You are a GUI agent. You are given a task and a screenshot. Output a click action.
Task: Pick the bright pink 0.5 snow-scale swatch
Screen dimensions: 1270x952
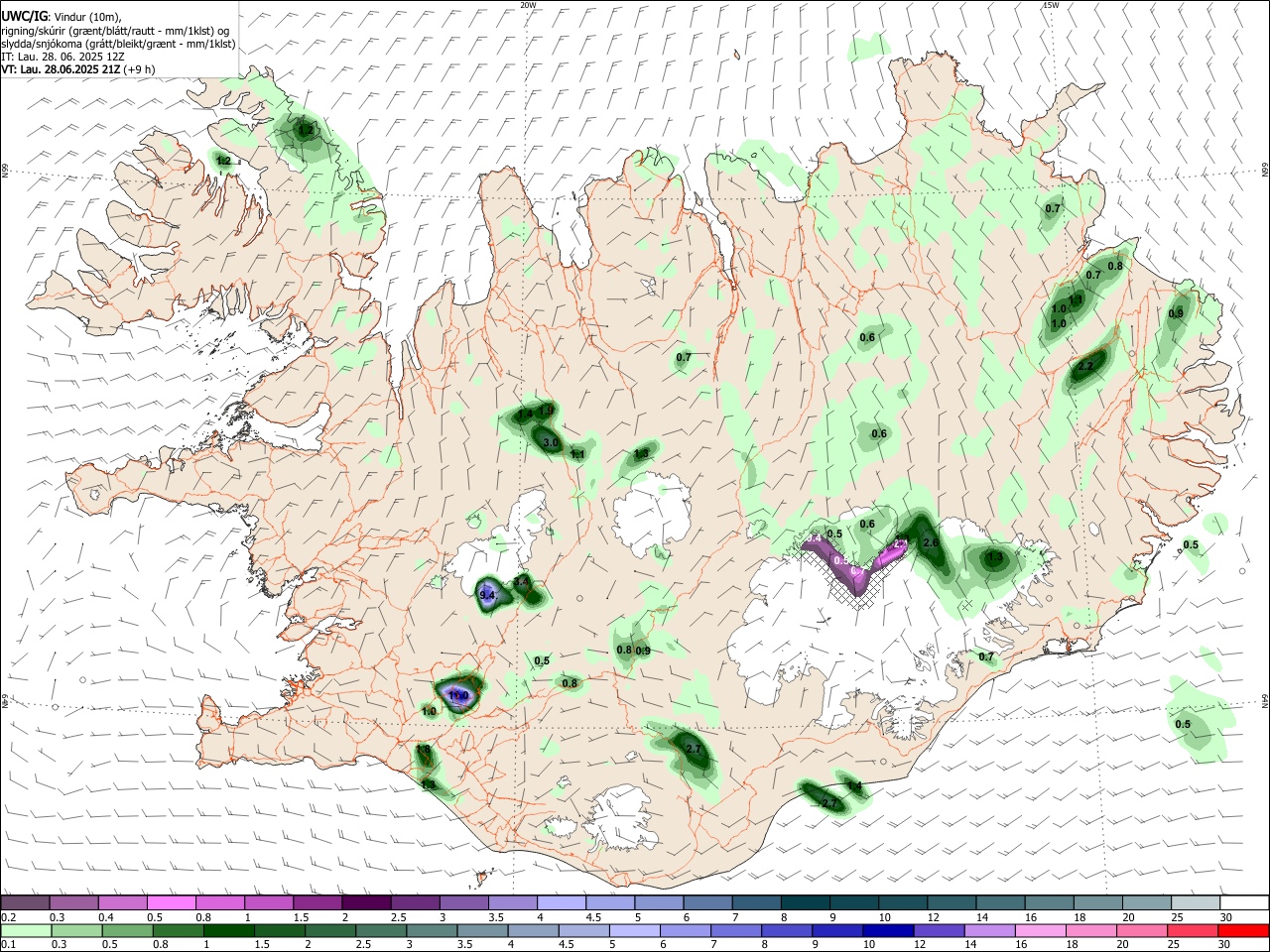pos(173,902)
